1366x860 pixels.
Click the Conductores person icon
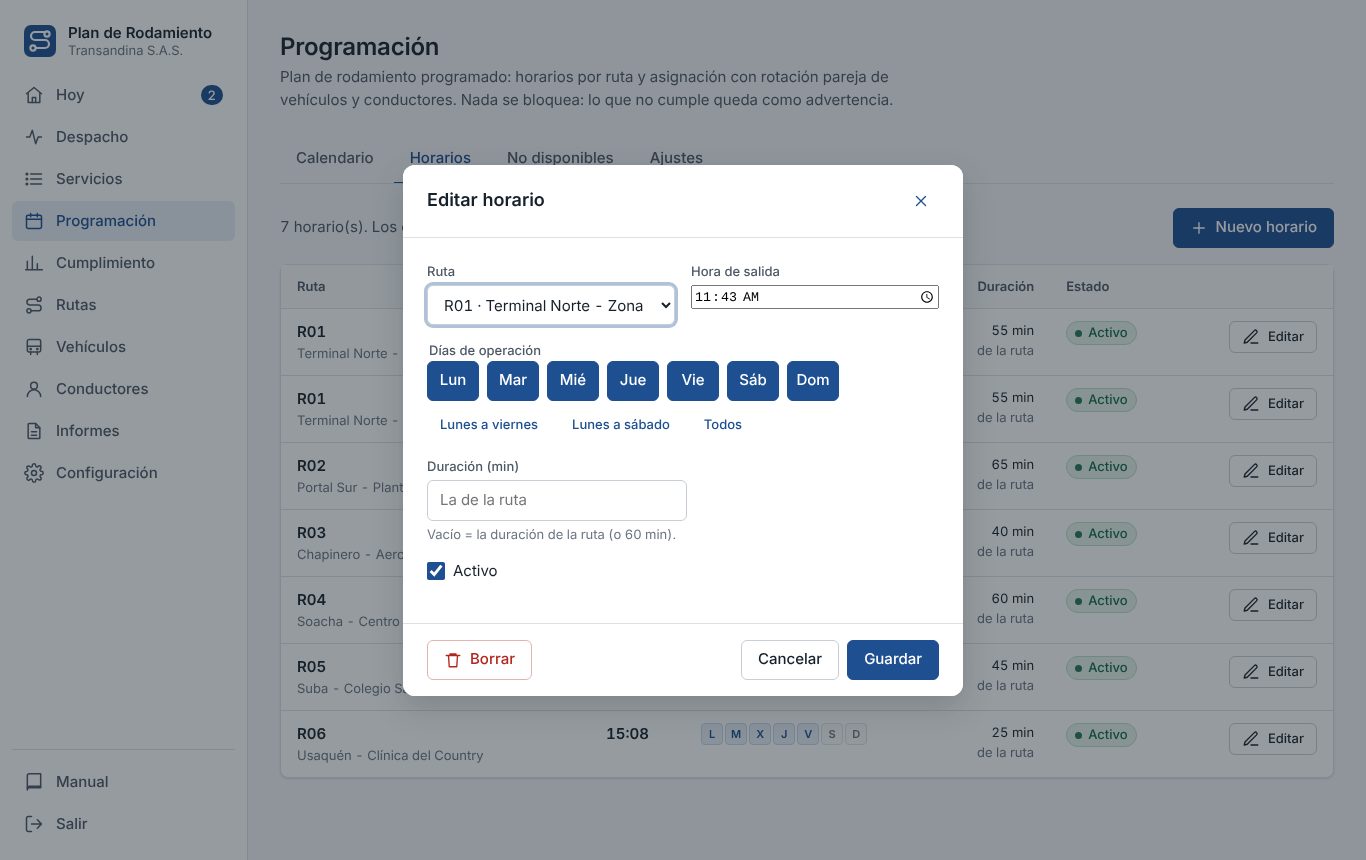point(34,389)
